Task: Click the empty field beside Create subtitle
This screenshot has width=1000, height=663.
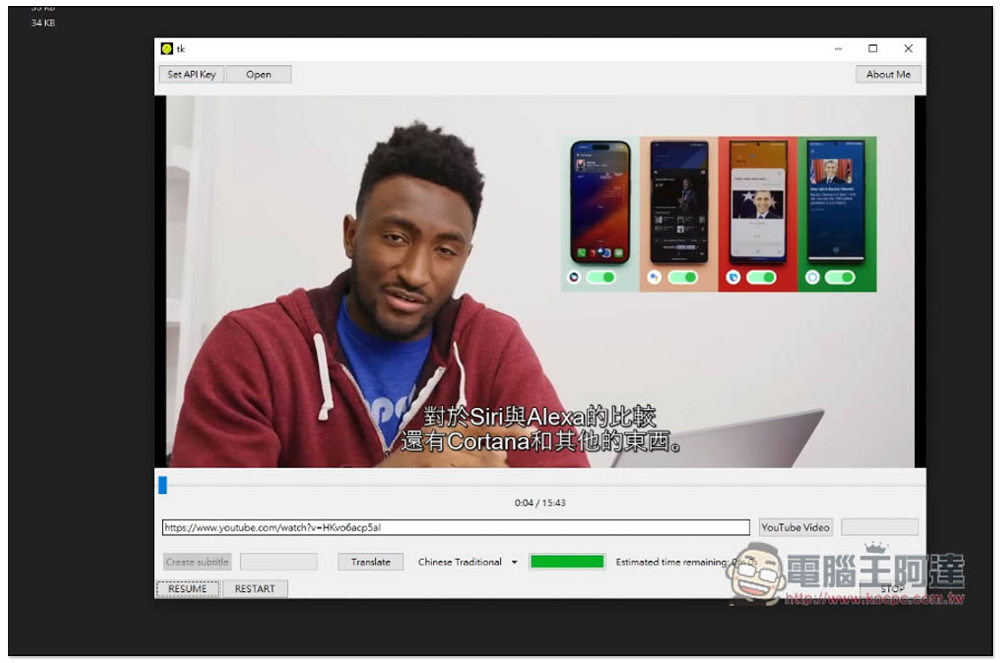Action: [279, 562]
